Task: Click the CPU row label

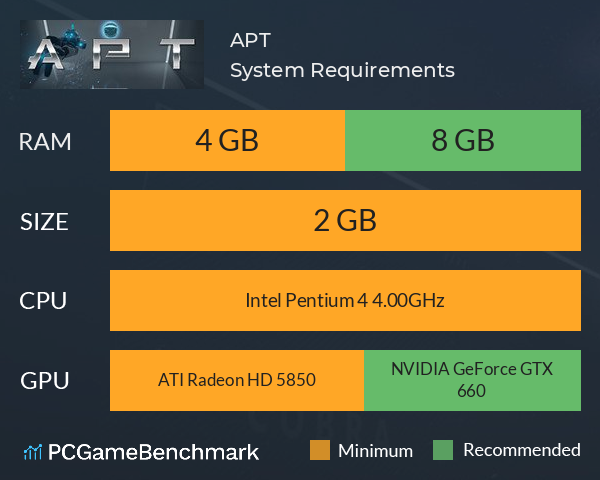Action: (x=43, y=301)
